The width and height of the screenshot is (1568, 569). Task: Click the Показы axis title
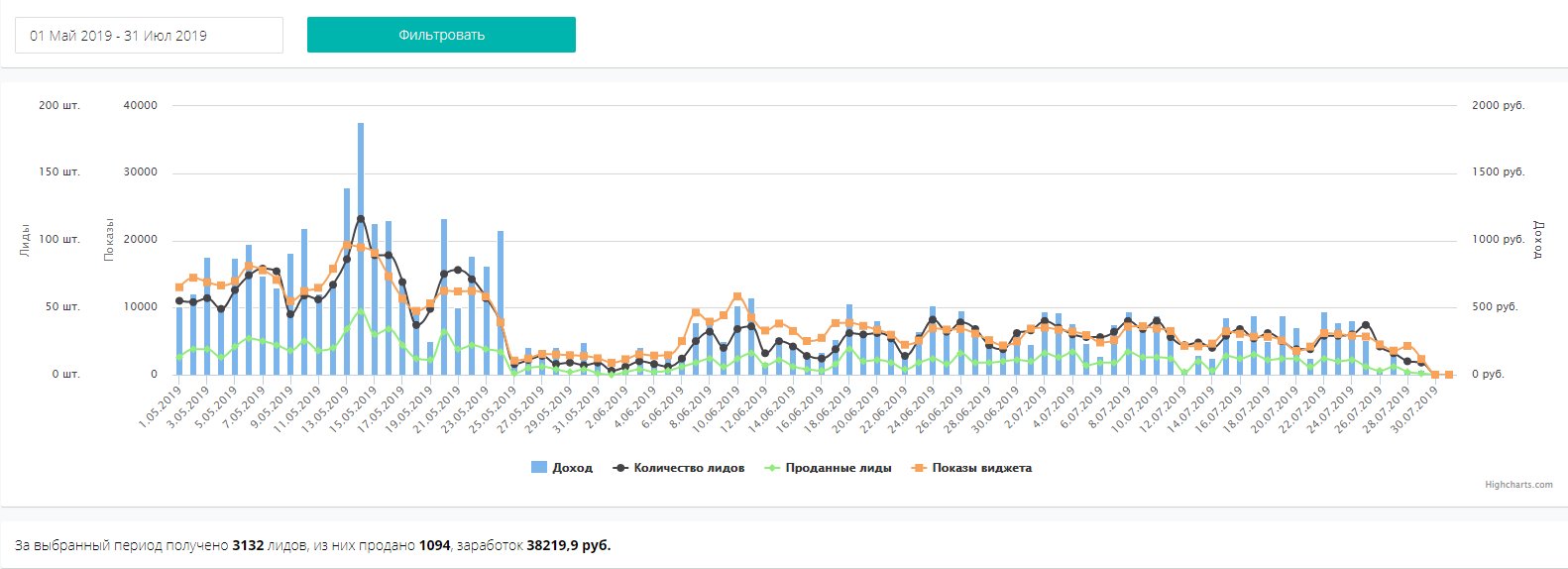pos(109,240)
